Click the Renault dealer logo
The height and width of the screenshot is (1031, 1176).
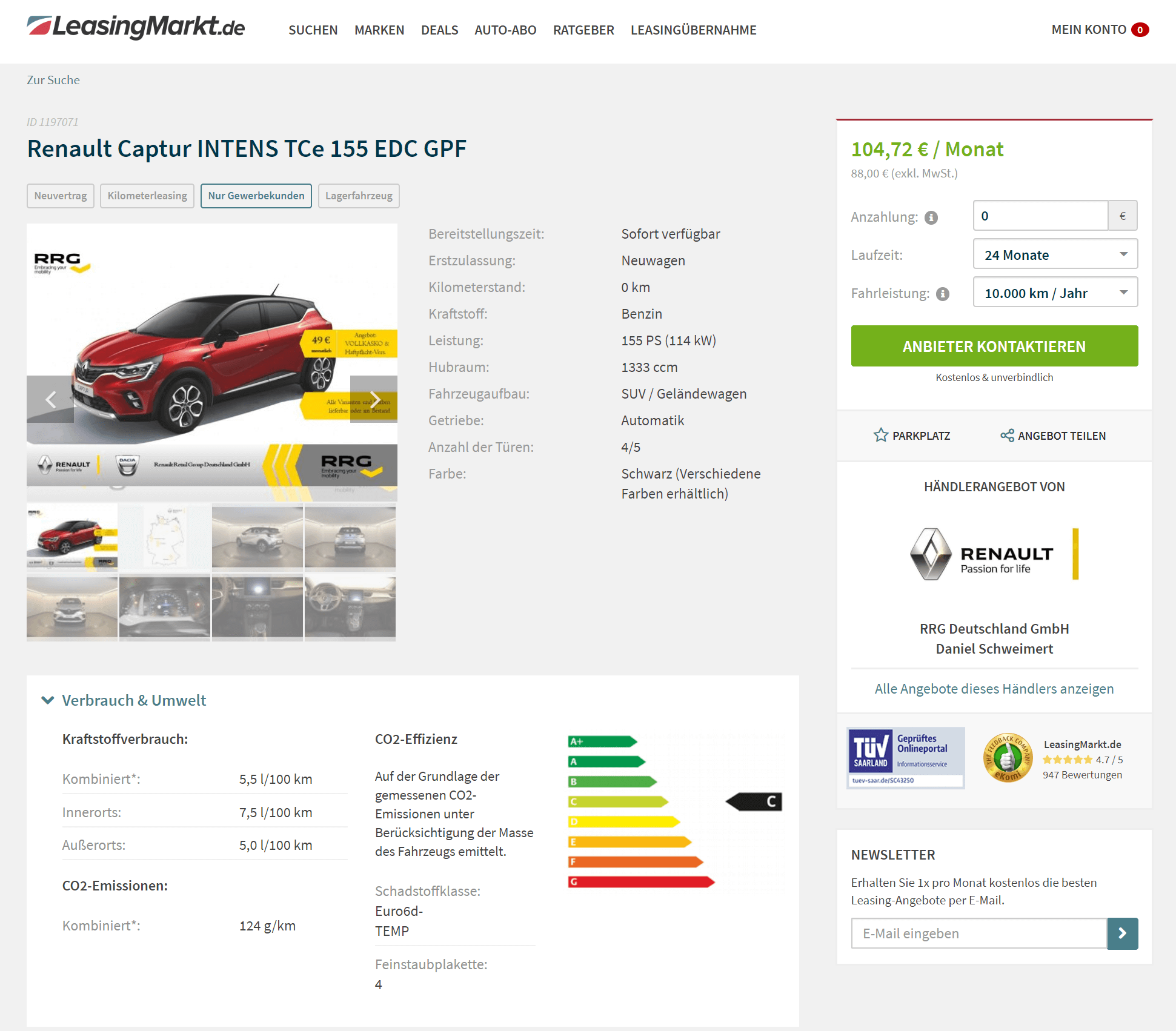click(994, 554)
